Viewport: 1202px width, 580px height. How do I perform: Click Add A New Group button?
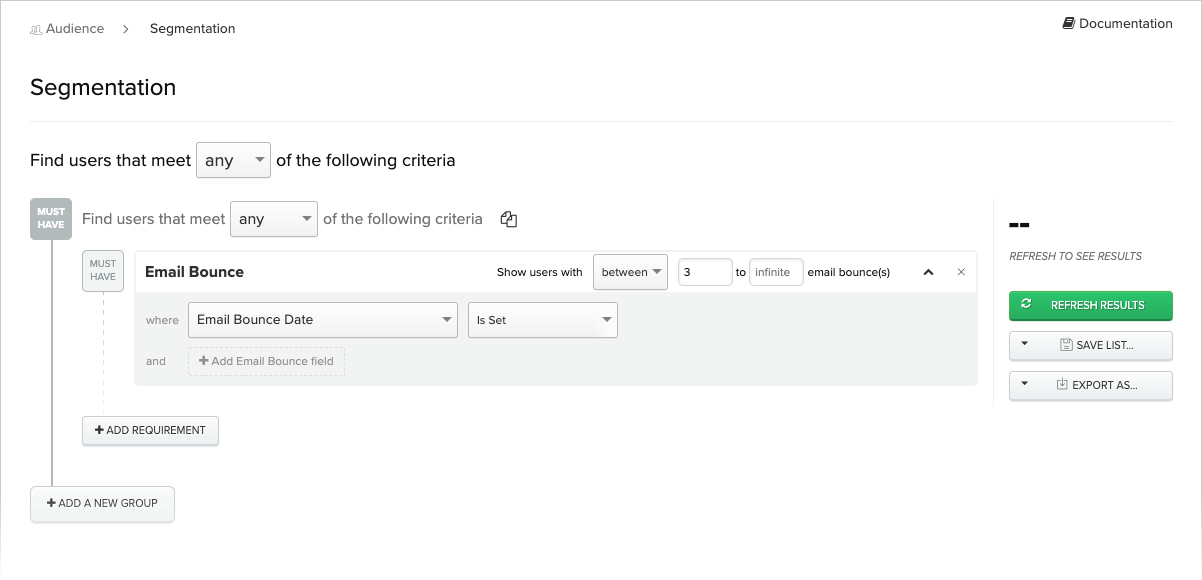(102, 503)
